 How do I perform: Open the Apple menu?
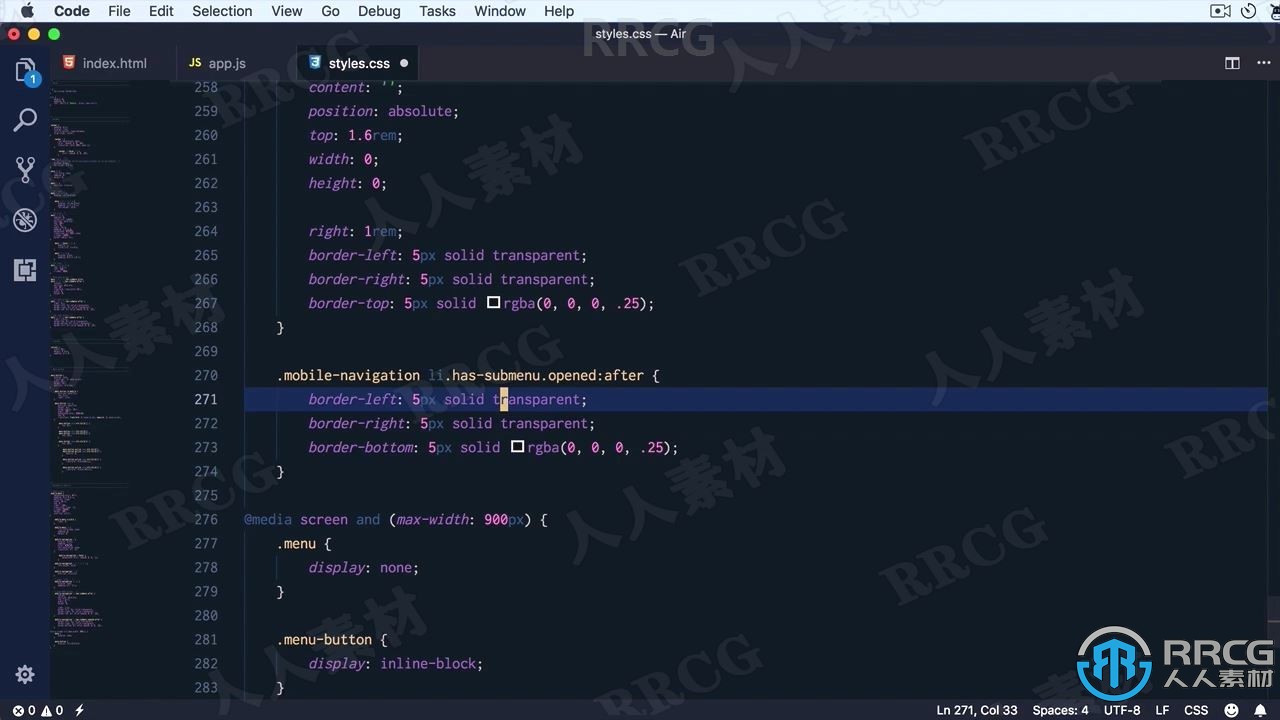(x=27, y=11)
